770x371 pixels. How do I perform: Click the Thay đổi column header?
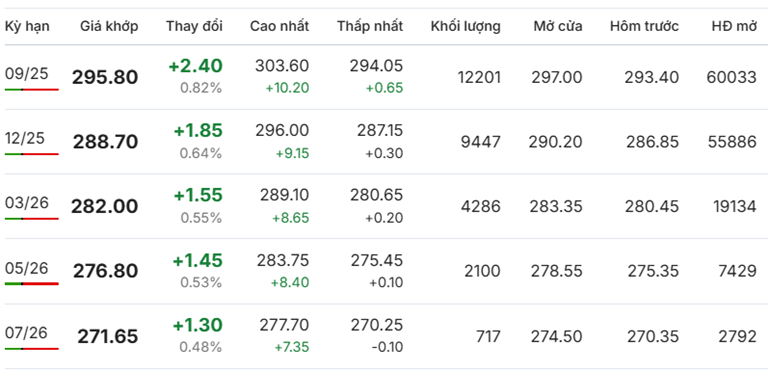tap(194, 27)
